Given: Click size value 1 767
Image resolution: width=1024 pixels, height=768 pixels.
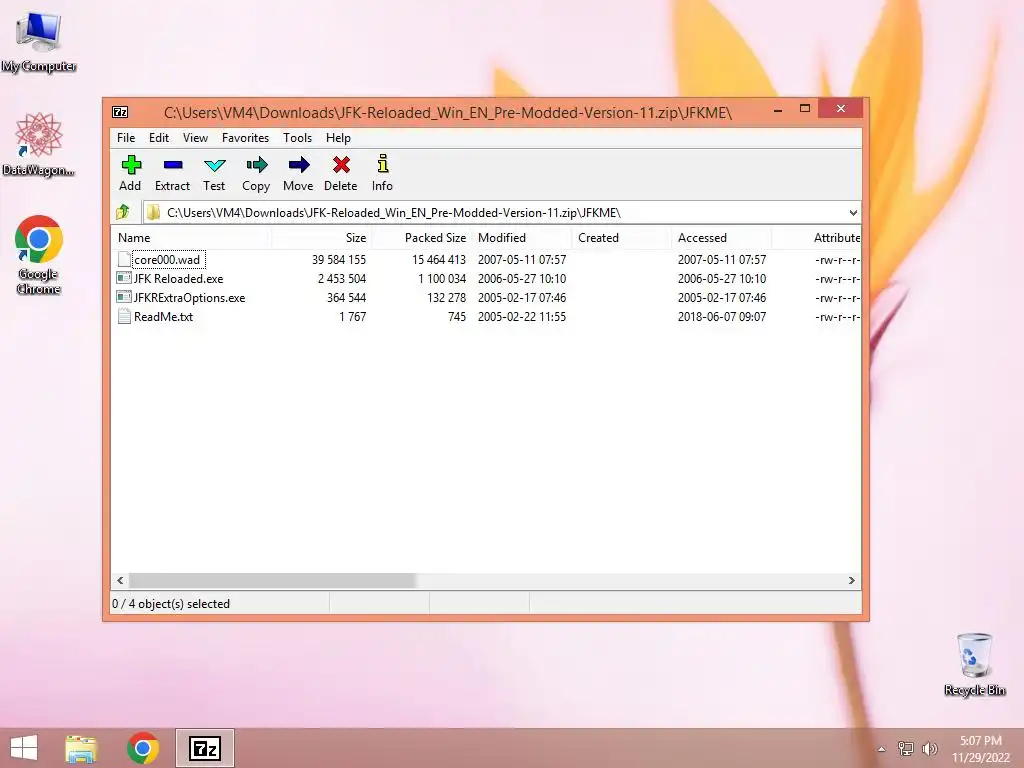Looking at the screenshot, I should (353, 316).
